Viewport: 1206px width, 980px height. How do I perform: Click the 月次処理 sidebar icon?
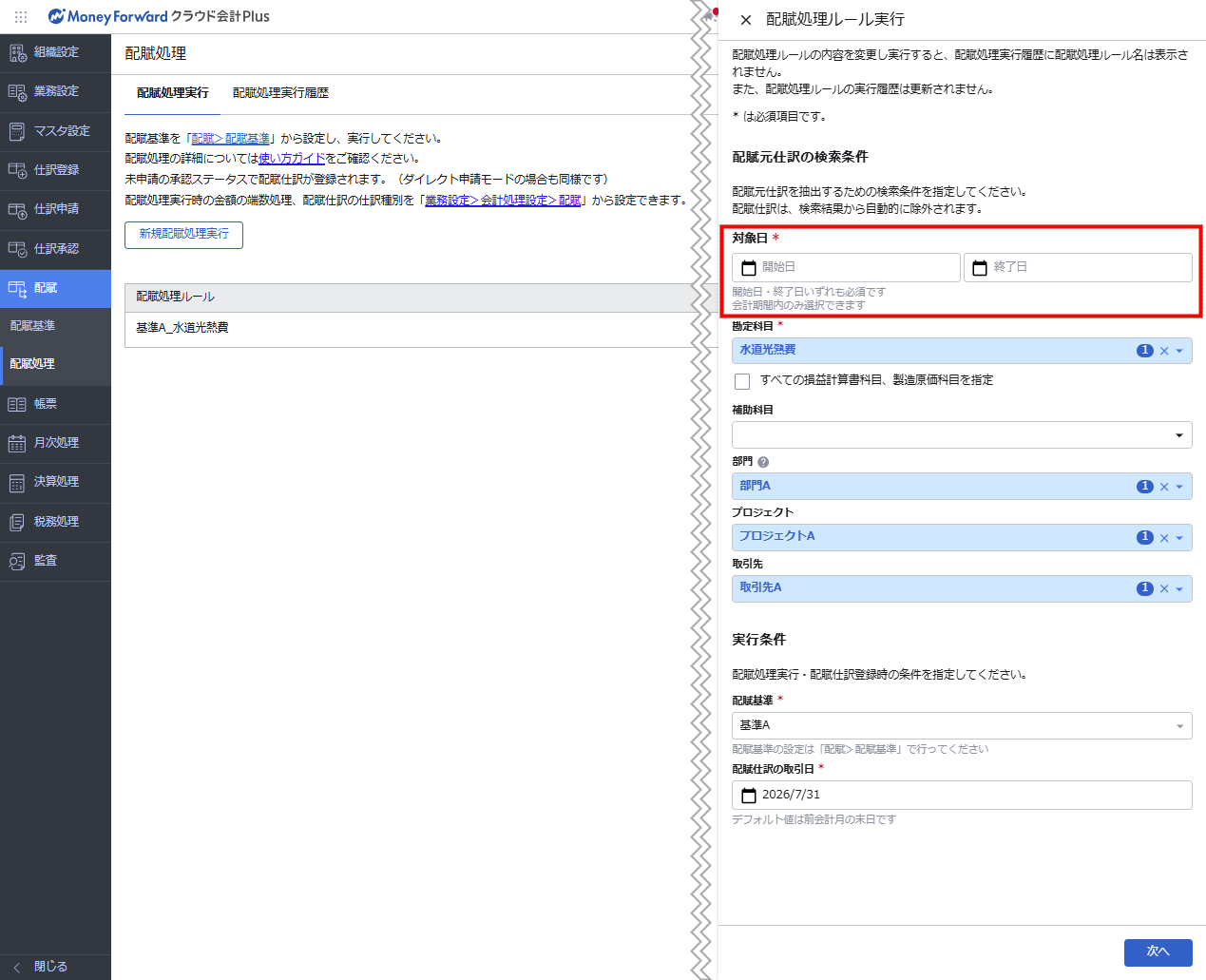17,443
